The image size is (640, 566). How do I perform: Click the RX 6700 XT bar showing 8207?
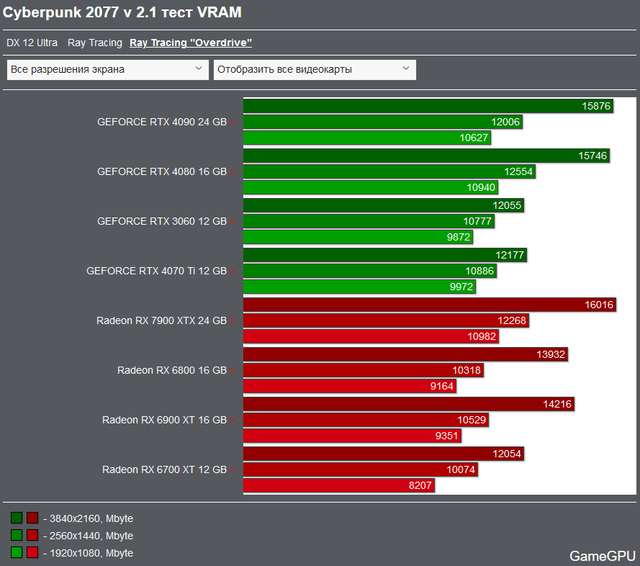(339, 486)
